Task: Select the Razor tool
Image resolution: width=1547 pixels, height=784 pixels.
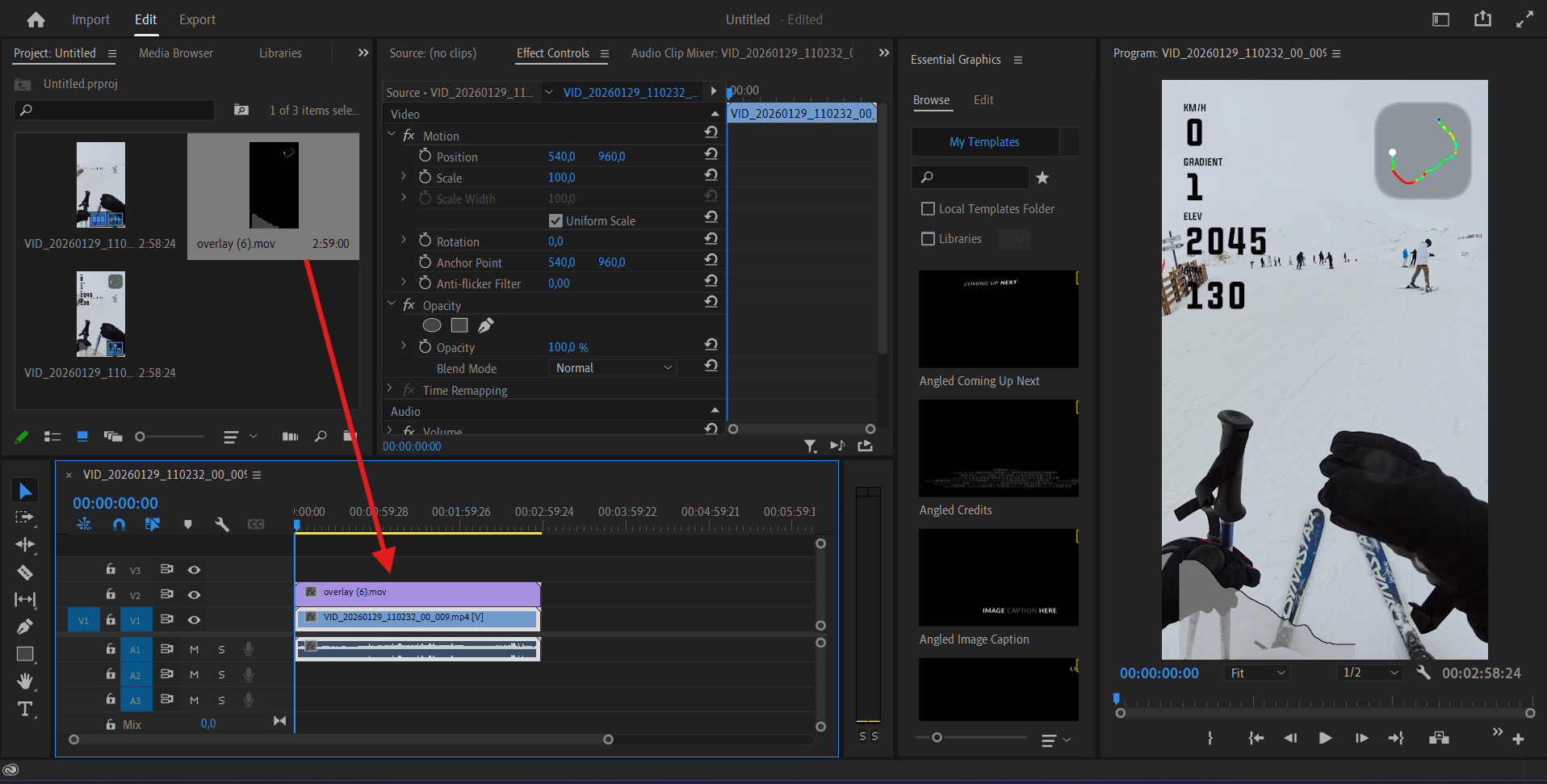Action: click(25, 572)
